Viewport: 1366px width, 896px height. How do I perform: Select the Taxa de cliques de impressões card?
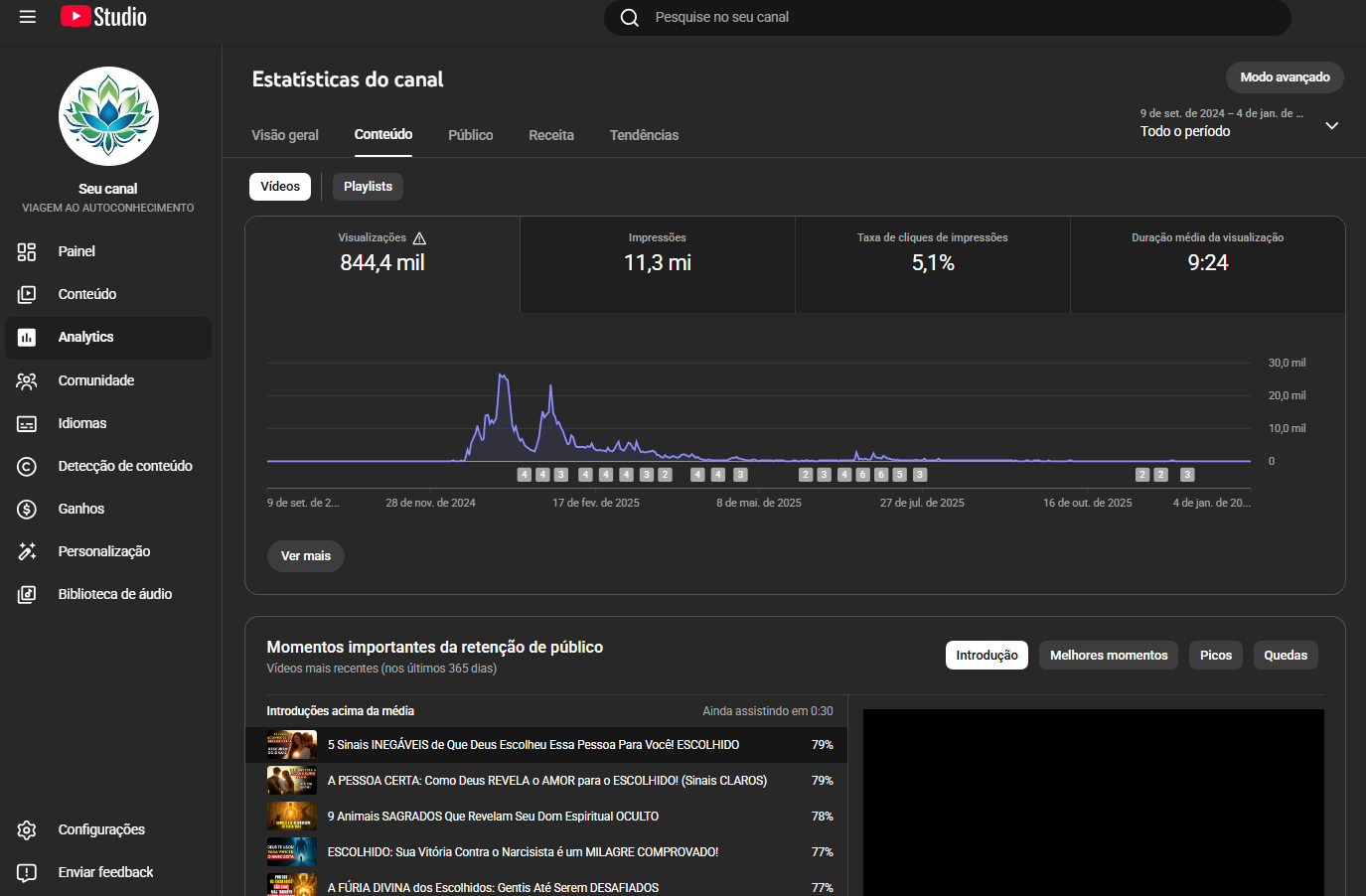pyautogui.click(x=933, y=265)
